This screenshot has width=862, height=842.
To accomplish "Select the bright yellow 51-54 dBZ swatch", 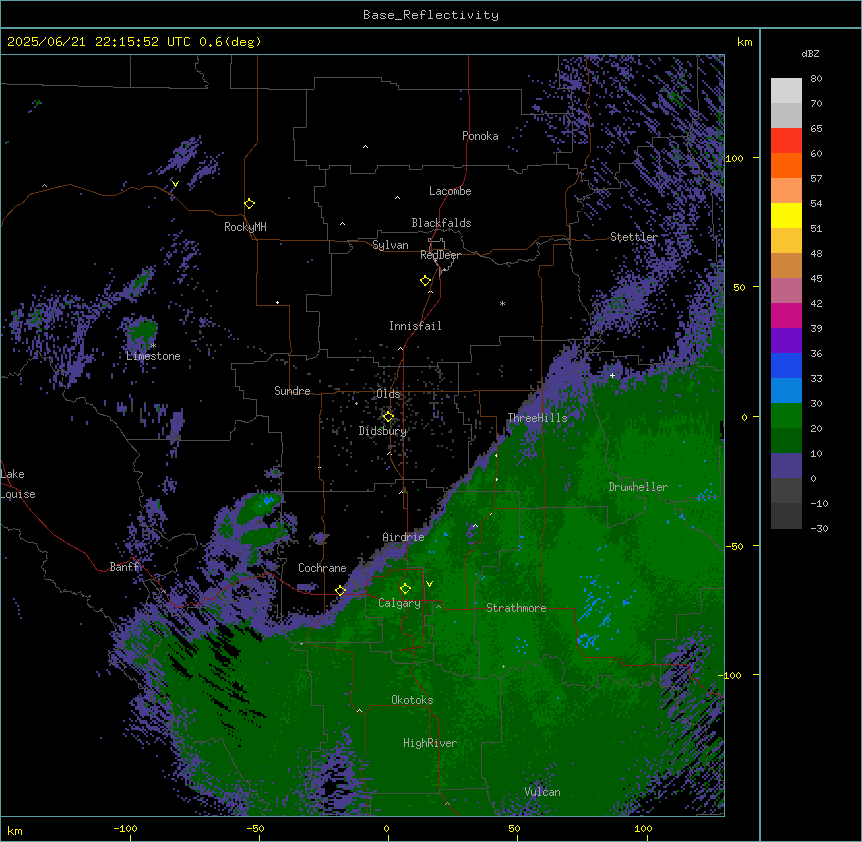I will [x=786, y=215].
